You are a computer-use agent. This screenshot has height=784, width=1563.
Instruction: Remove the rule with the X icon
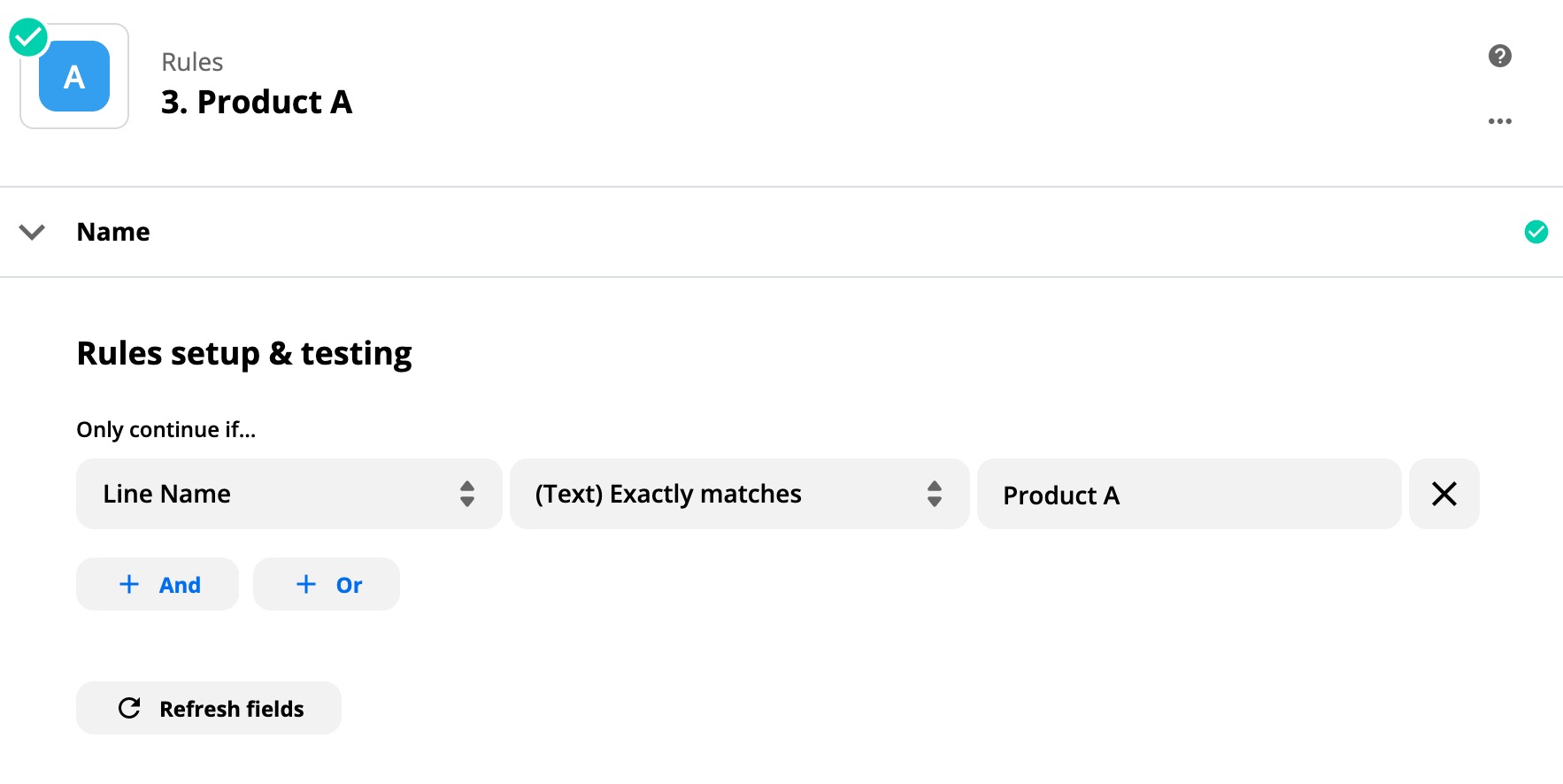click(x=1444, y=494)
